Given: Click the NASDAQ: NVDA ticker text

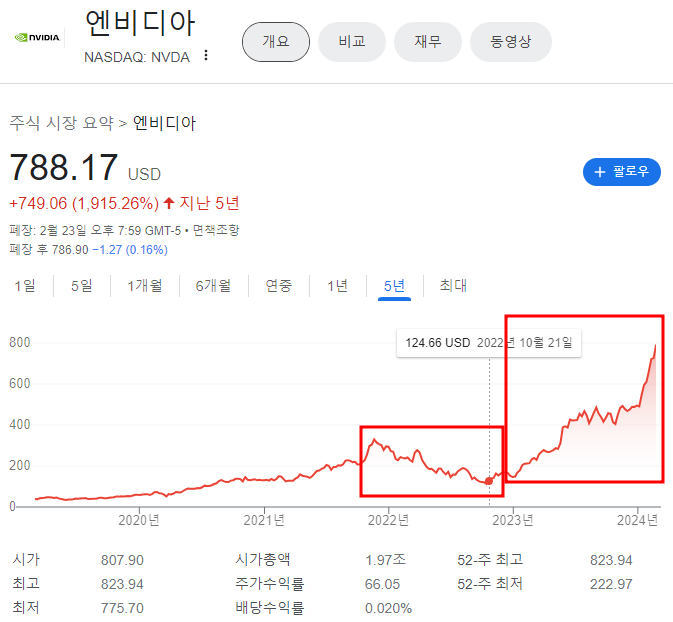Looking at the screenshot, I should pos(137,57).
